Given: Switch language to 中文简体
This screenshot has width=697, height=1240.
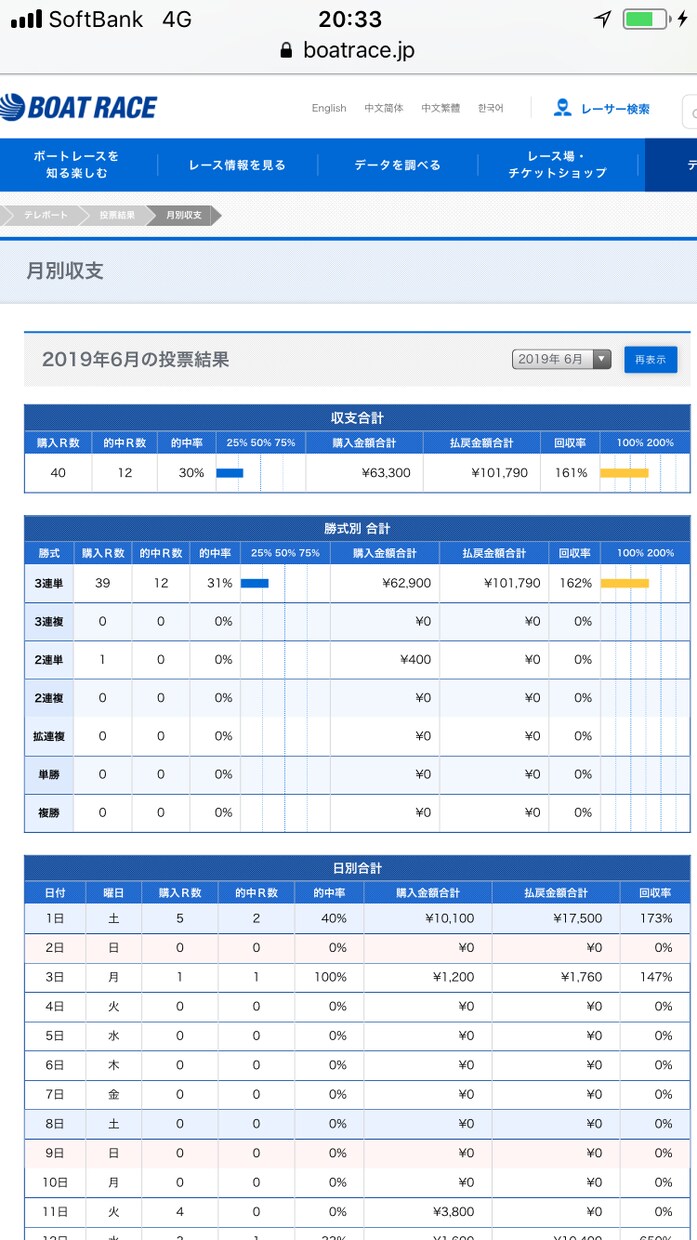Looking at the screenshot, I should 384,108.
